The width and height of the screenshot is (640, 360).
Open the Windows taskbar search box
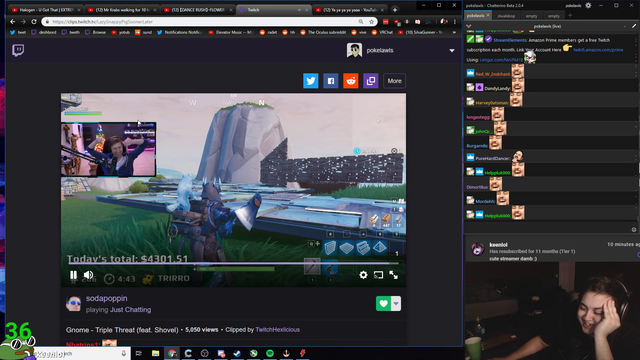82,353
